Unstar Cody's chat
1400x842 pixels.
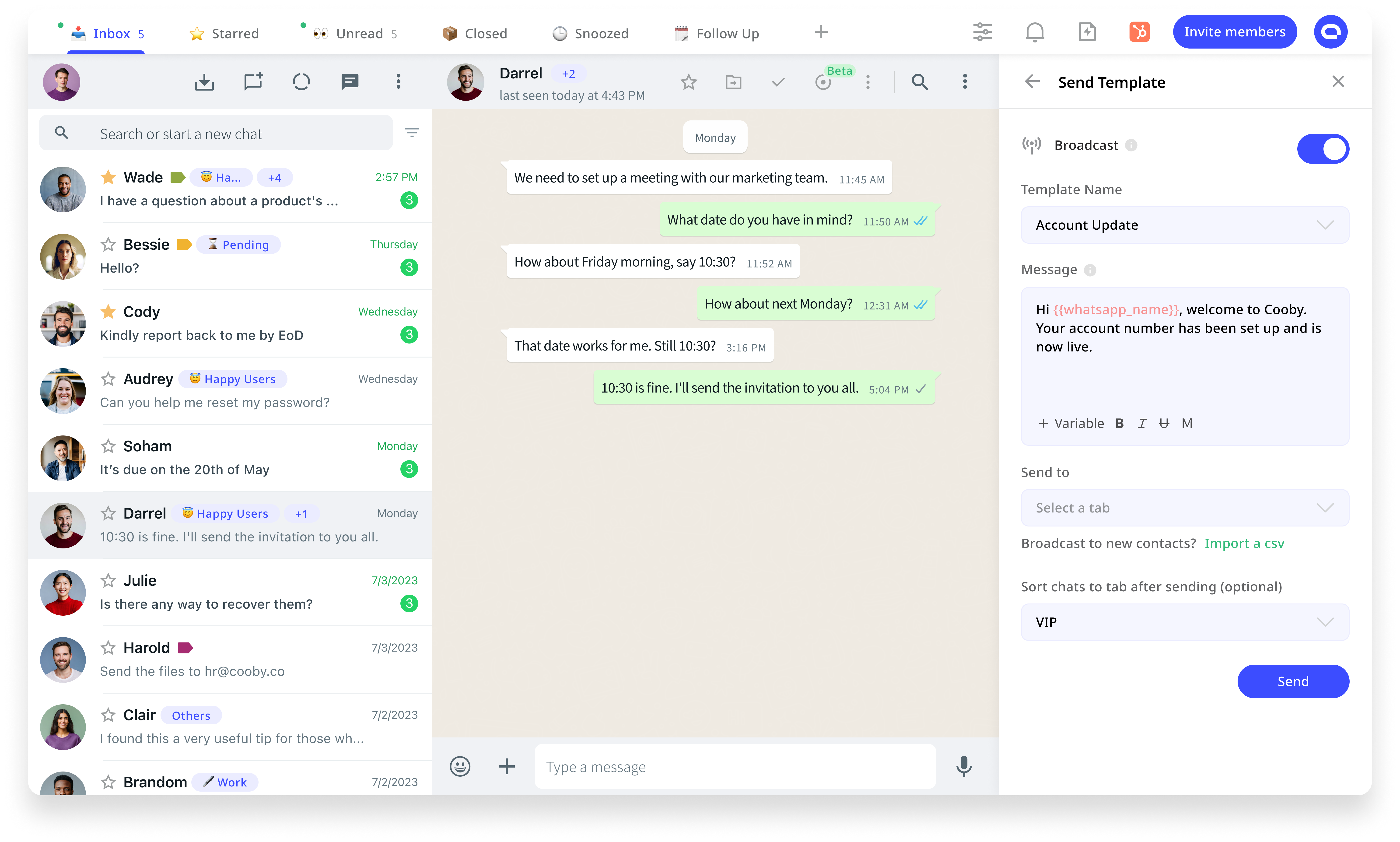108,312
